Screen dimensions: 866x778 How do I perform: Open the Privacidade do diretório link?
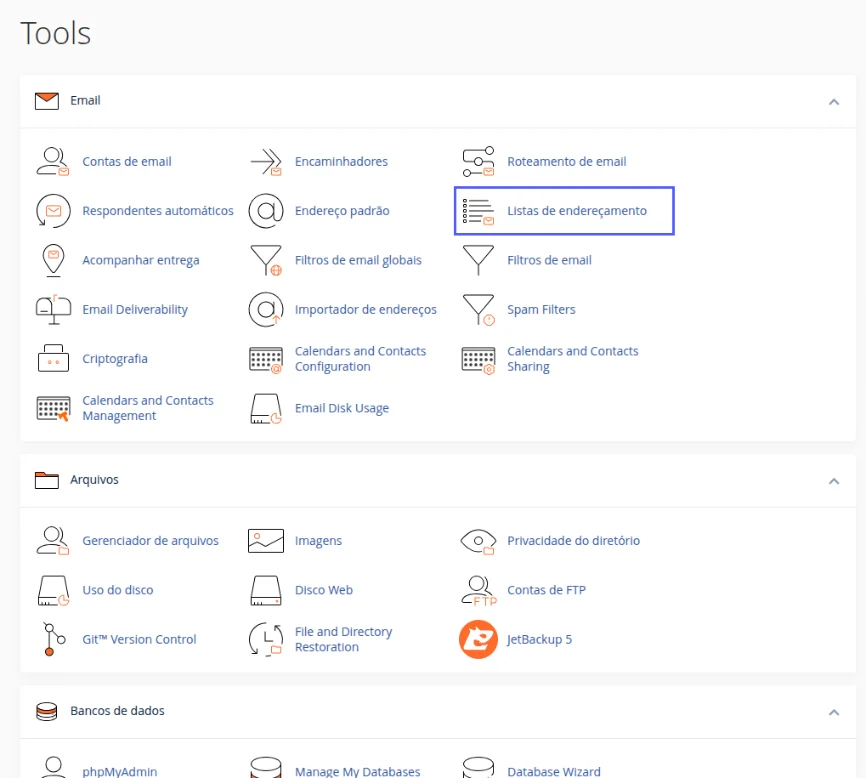(x=573, y=541)
